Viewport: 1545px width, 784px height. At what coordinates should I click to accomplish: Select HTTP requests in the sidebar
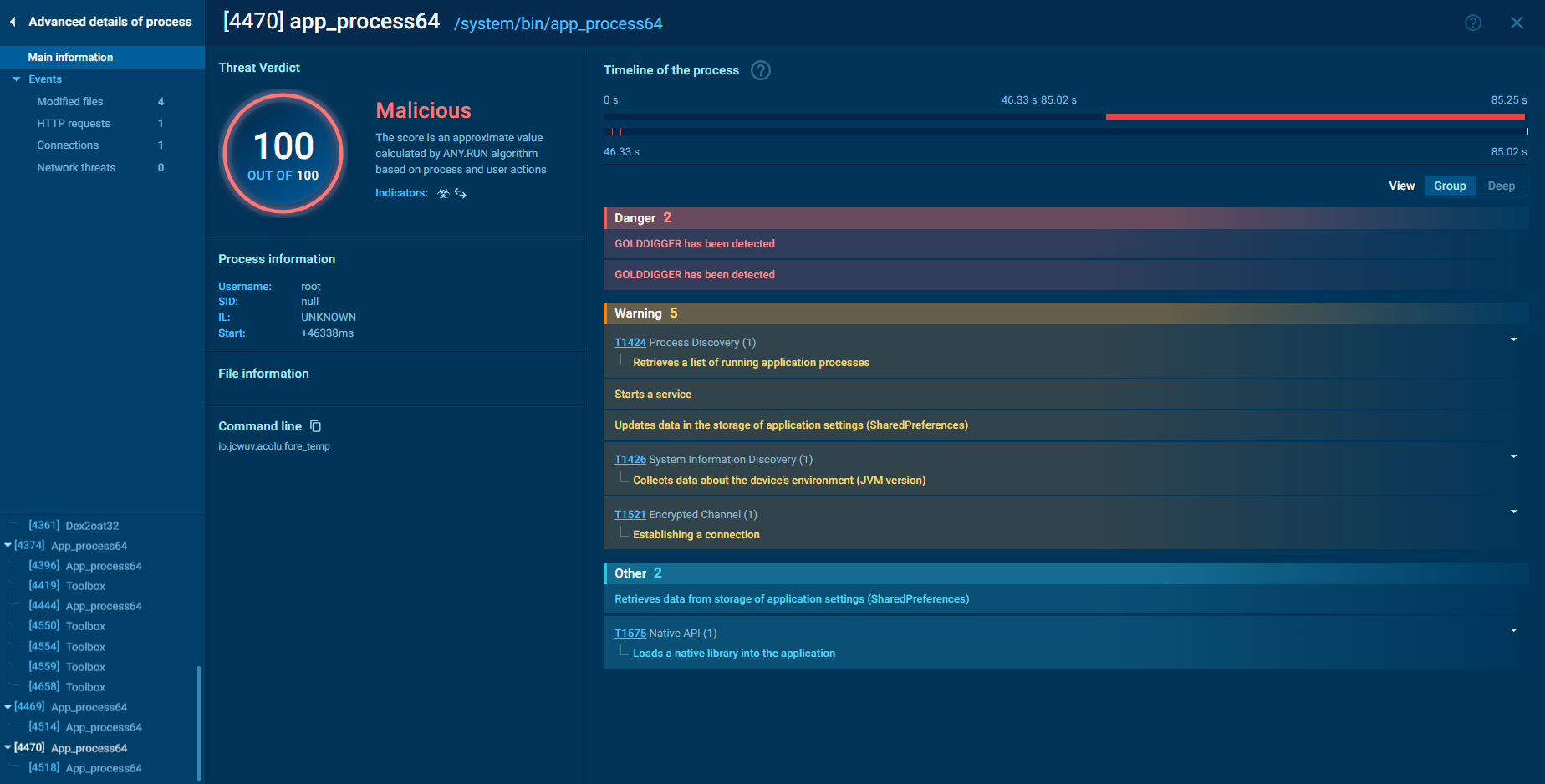pyautogui.click(x=74, y=123)
